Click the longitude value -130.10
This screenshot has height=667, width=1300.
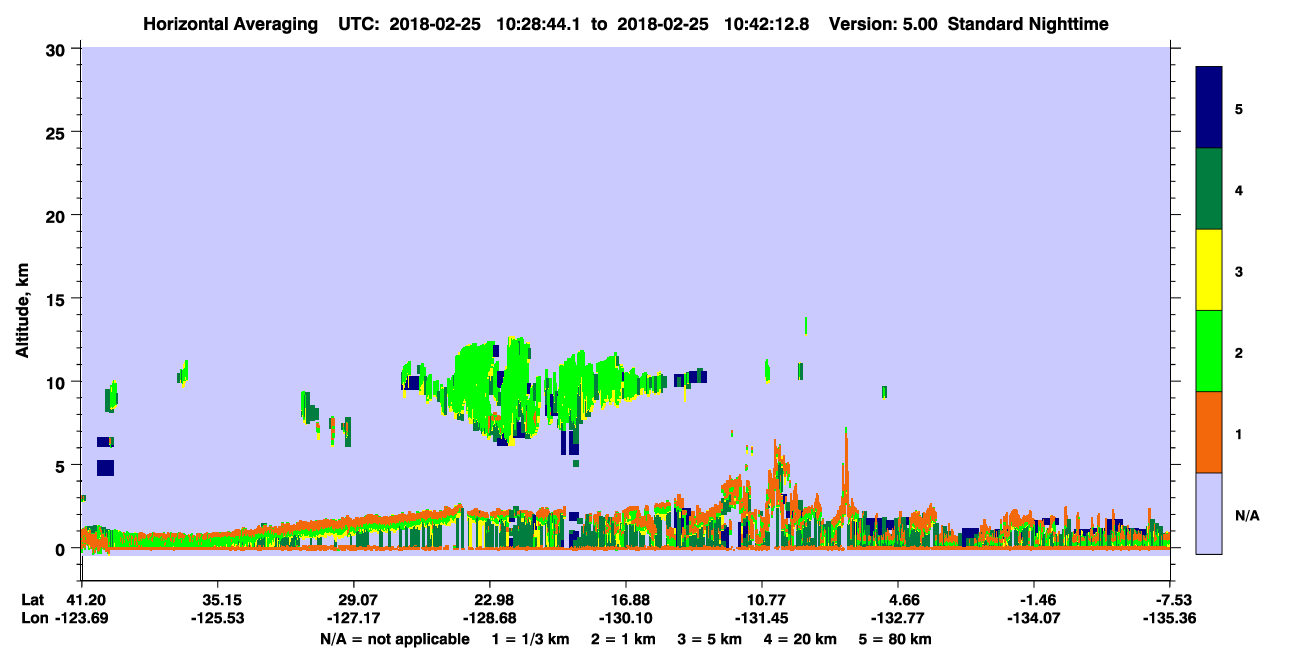point(626,618)
